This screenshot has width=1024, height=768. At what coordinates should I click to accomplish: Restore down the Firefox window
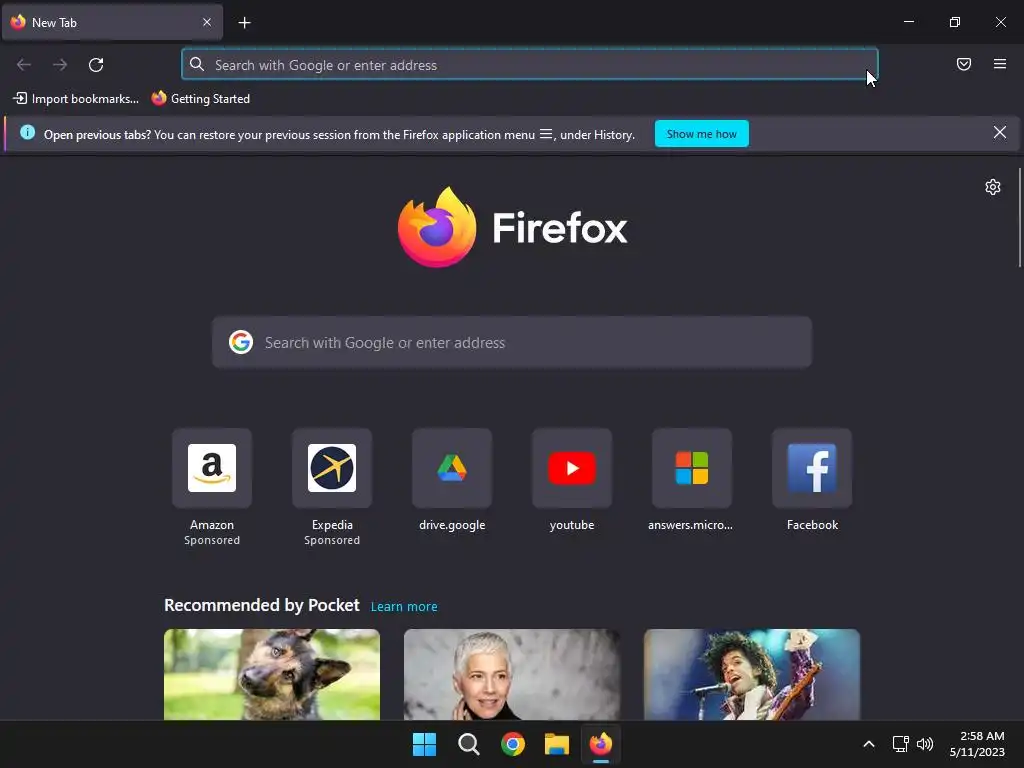click(955, 22)
